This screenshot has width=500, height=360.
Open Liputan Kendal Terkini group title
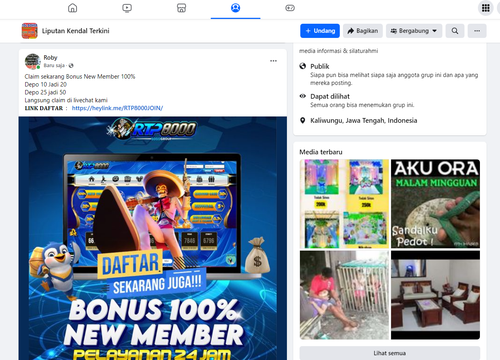[x=76, y=31]
